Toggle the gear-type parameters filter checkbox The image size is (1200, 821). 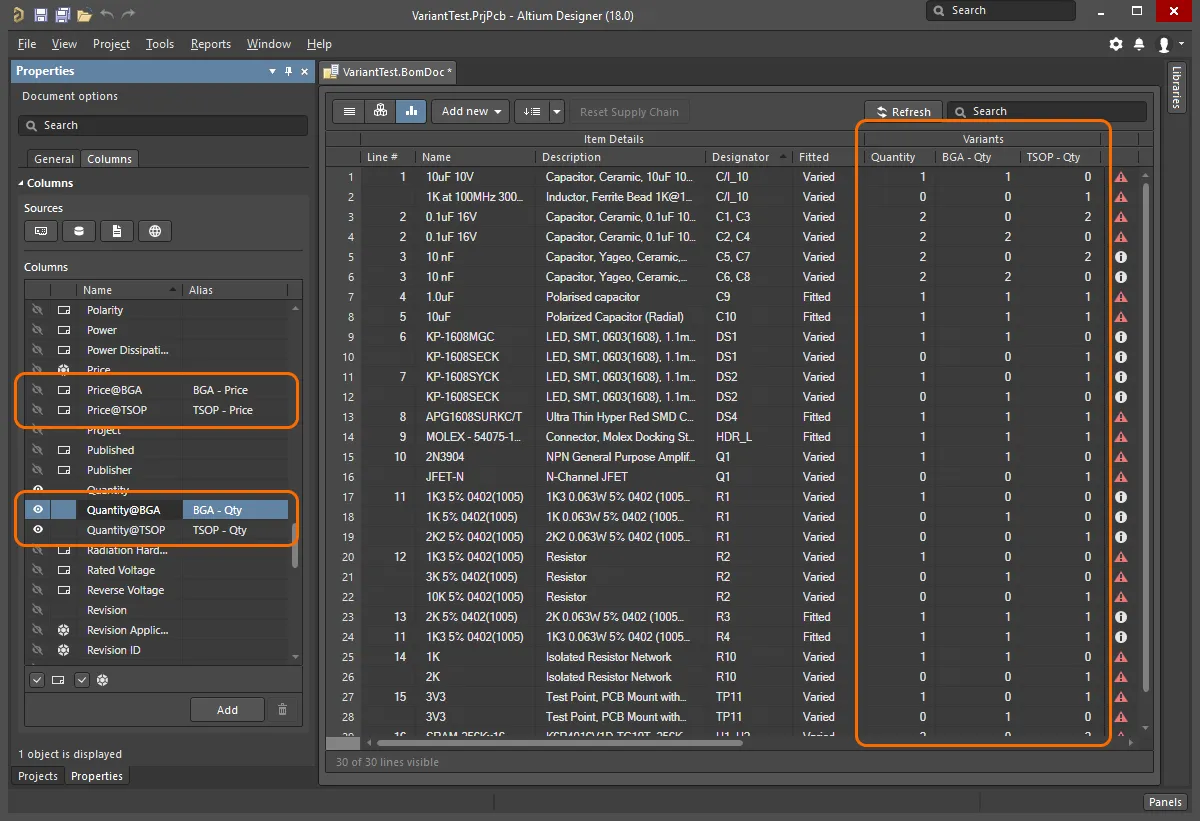coord(82,680)
